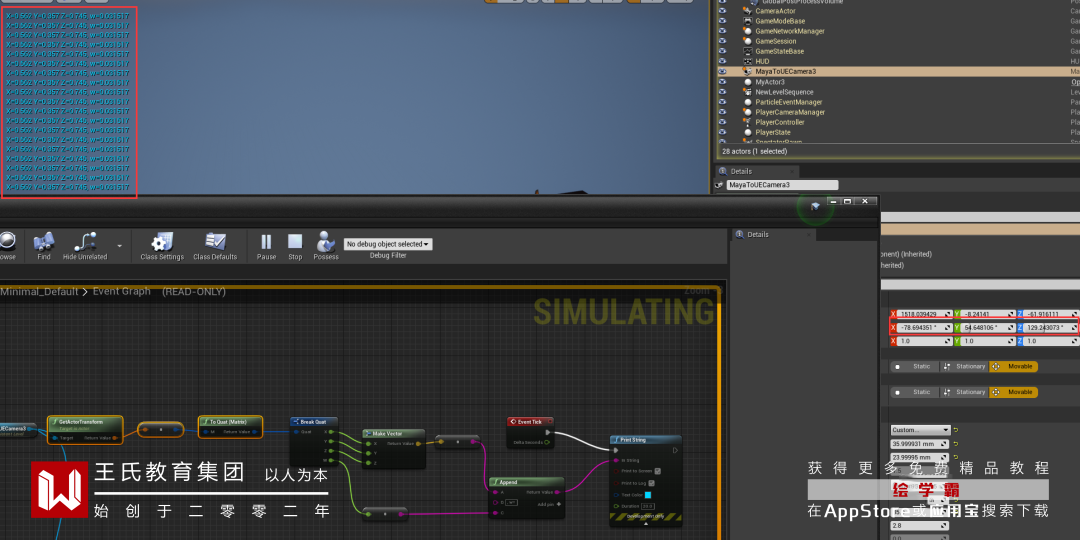Image resolution: width=1080 pixels, height=540 pixels.
Task: Open the Text Color swatch
Action: pos(647,495)
